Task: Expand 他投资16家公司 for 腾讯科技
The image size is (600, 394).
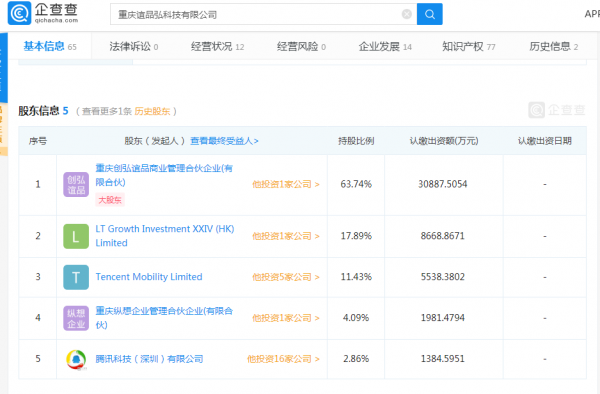Action: [x=283, y=359]
